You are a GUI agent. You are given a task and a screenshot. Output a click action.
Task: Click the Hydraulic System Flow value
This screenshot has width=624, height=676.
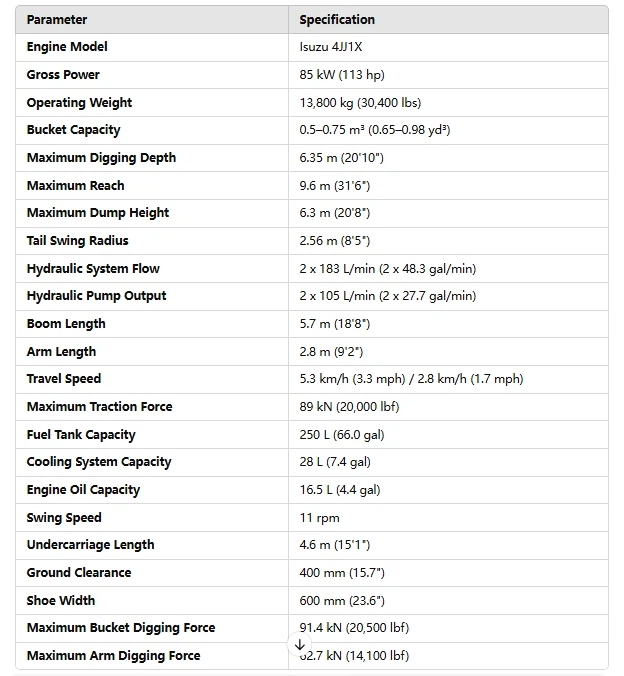(x=387, y=269)
